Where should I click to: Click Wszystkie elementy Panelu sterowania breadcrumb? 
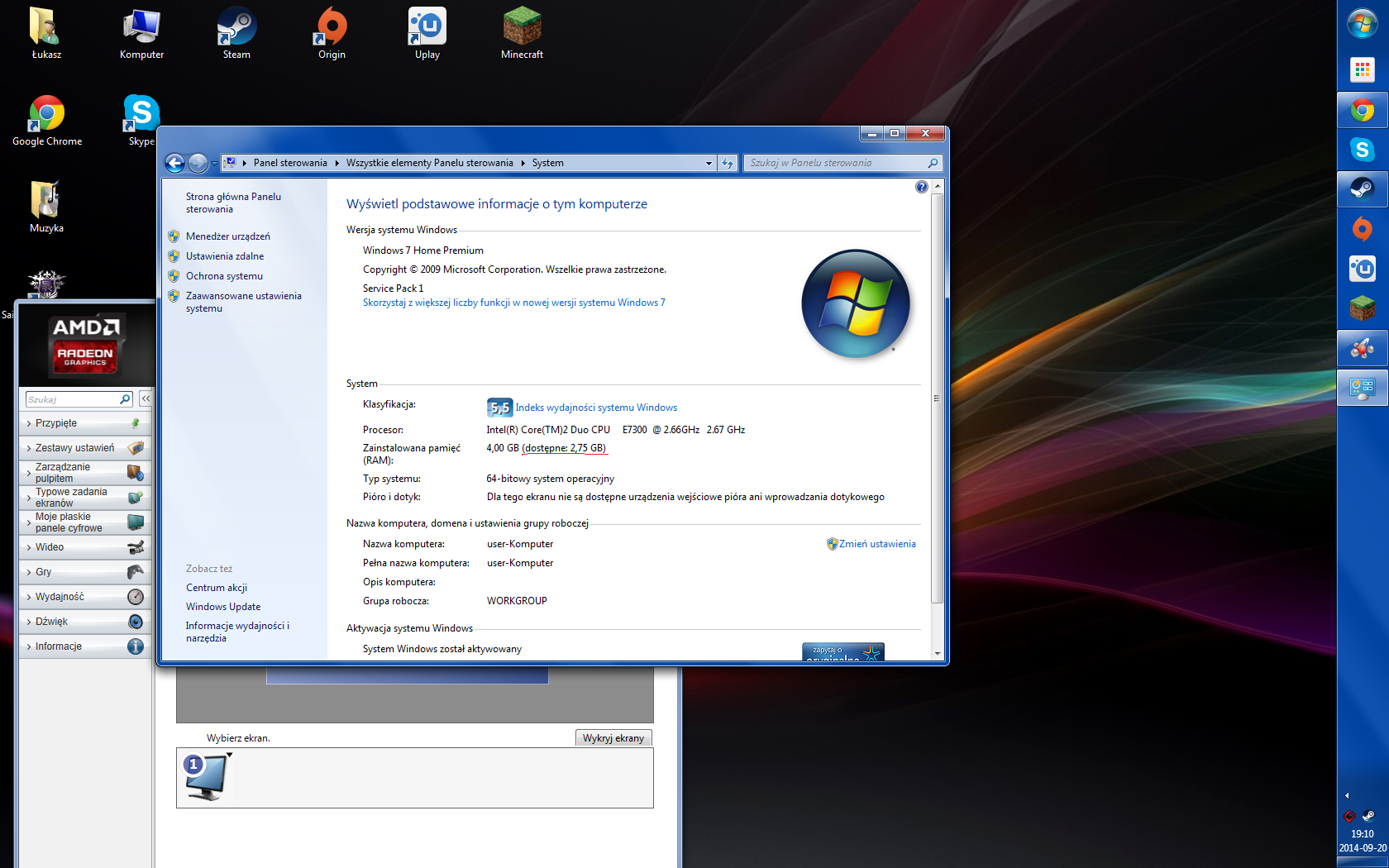pos(429,163)
